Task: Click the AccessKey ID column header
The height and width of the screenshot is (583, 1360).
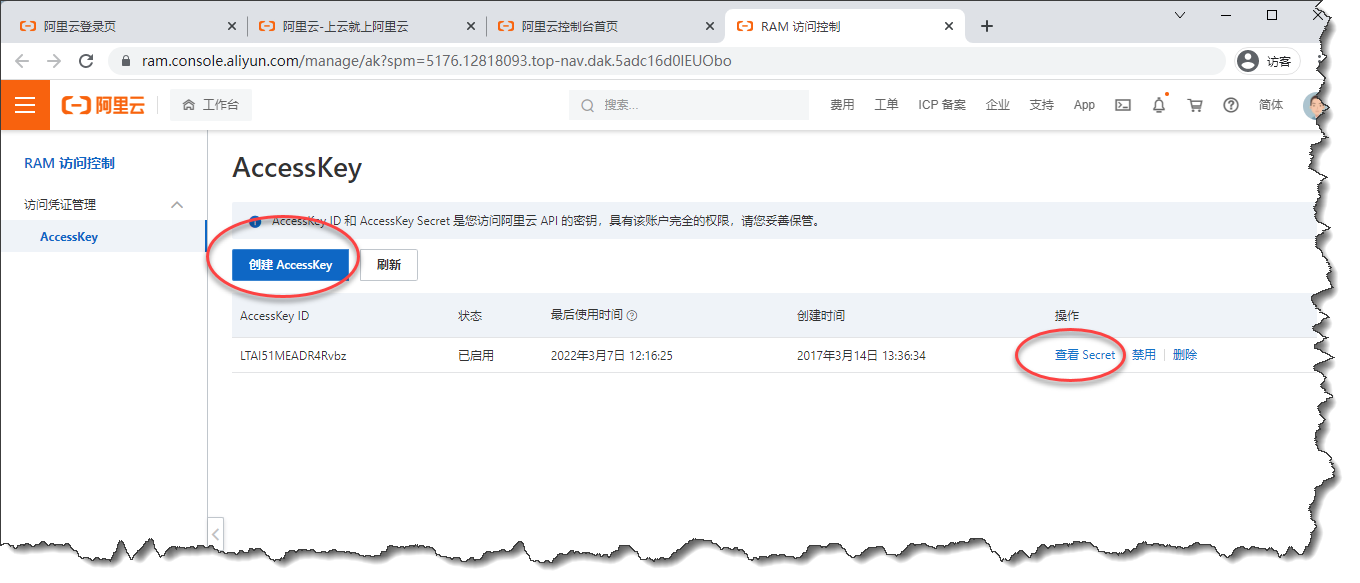Action: [x=274, y=316]
